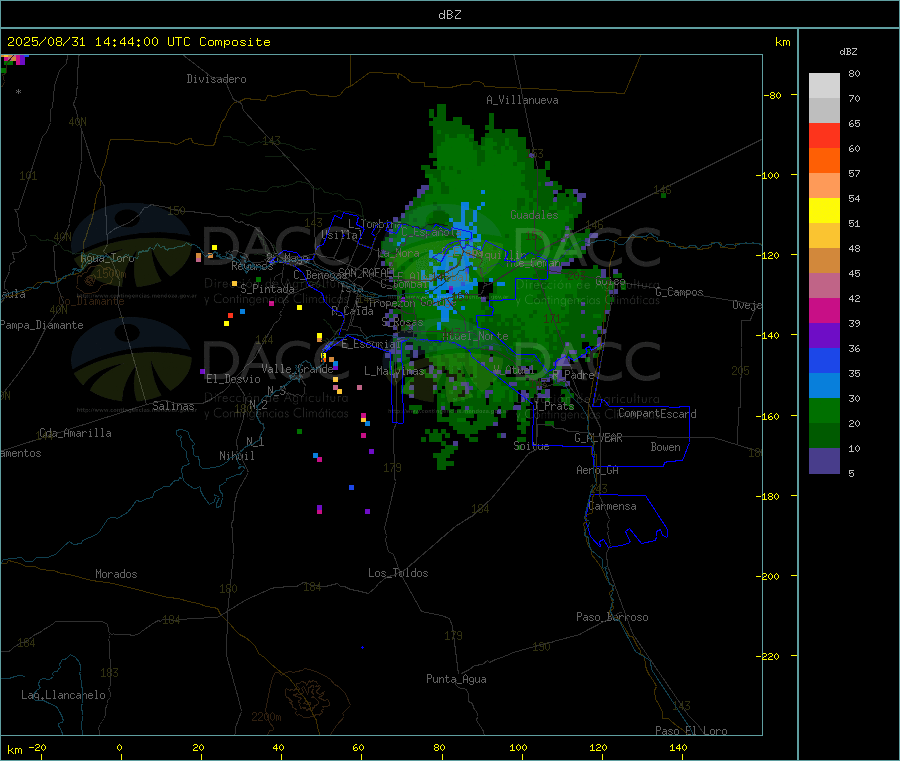This screenshot has height=761, width=900.
Task: Click the 'R_Padre' map label
Action: click(573, 375)
